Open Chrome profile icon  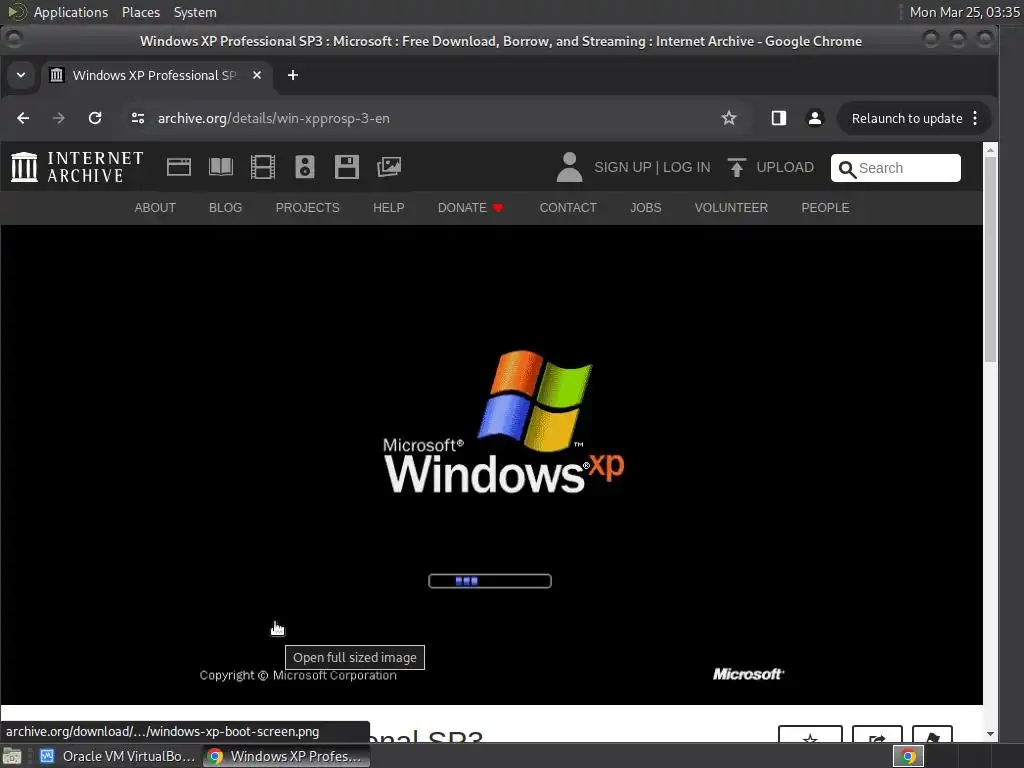815,118
